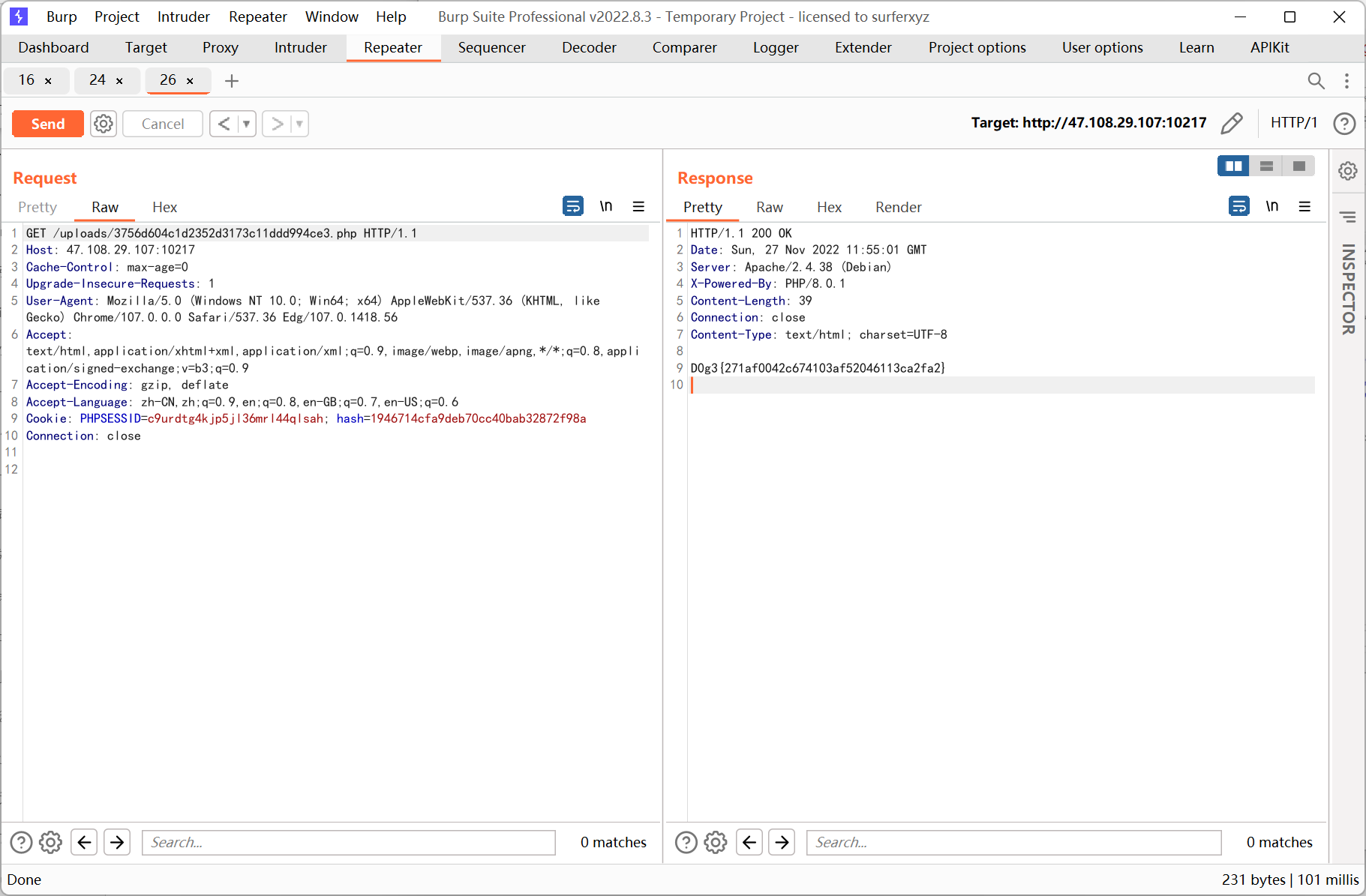The width and height of the screenshot is (1366, 896).
Task: Open the Comparer tool tab
Action: point(684,47)
